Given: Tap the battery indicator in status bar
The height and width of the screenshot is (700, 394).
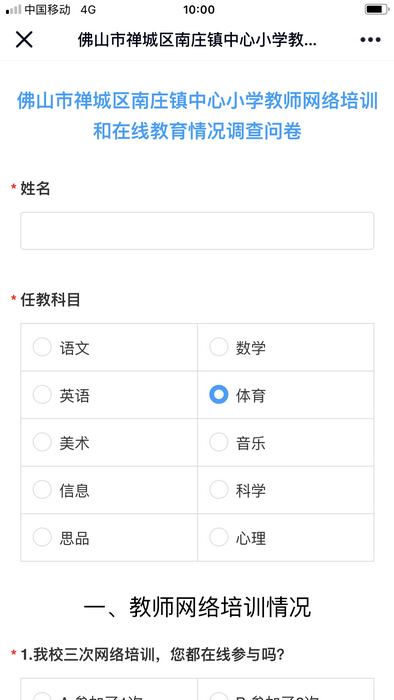Looking at the screenshot, I should pyautogui.click(x=376, y=9).
